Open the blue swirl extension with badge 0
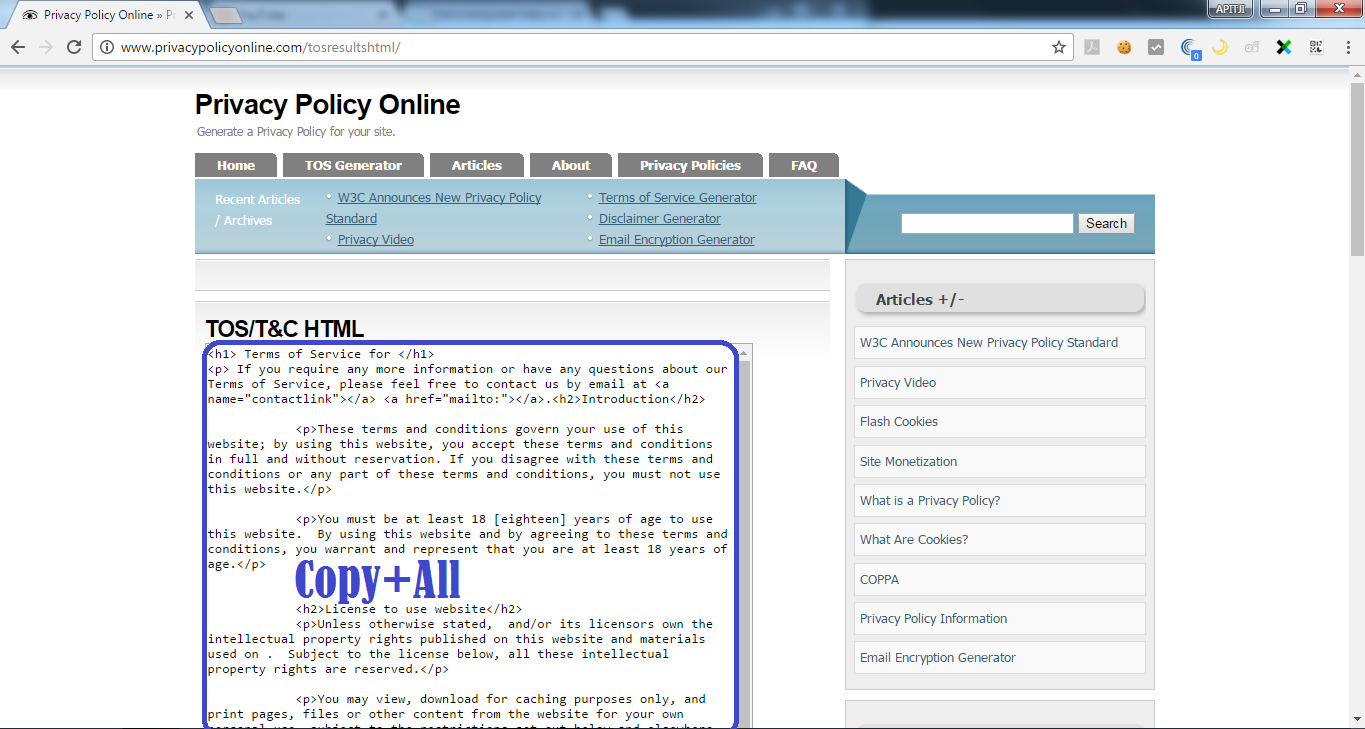The width and height of the screenshot is (1365, 729). tap(1189, 48)
